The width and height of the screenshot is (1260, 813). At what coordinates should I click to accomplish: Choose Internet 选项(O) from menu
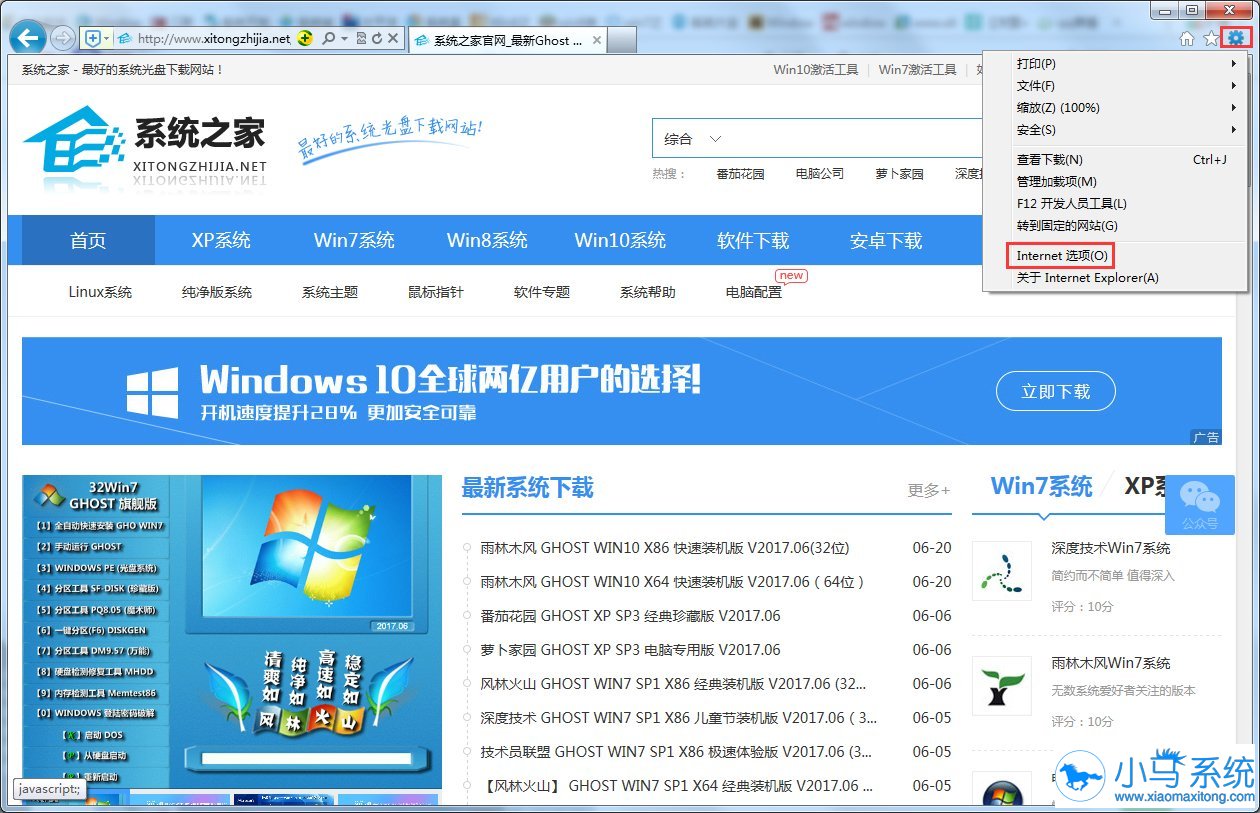pyautogui.click(x=1115, y=256)
